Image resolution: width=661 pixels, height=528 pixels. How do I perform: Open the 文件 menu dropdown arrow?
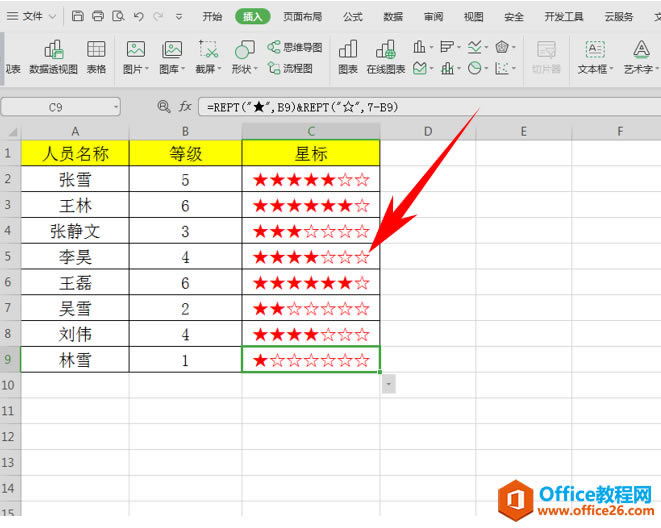click(52, 17)
